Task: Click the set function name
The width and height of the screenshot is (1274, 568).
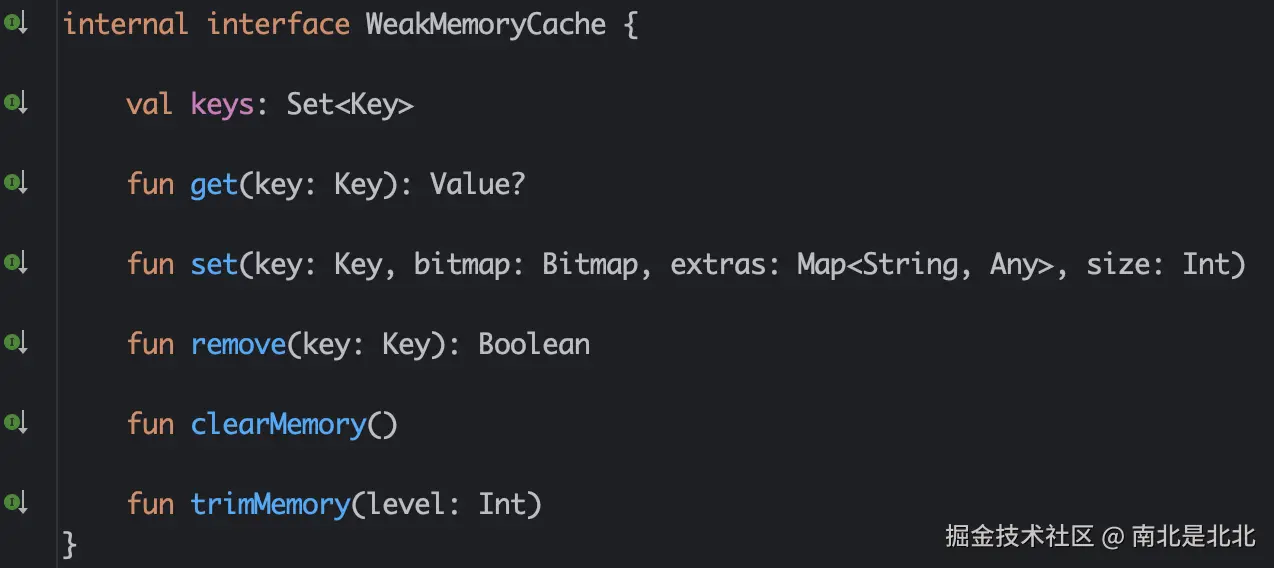Action: [x=214, y=264]
